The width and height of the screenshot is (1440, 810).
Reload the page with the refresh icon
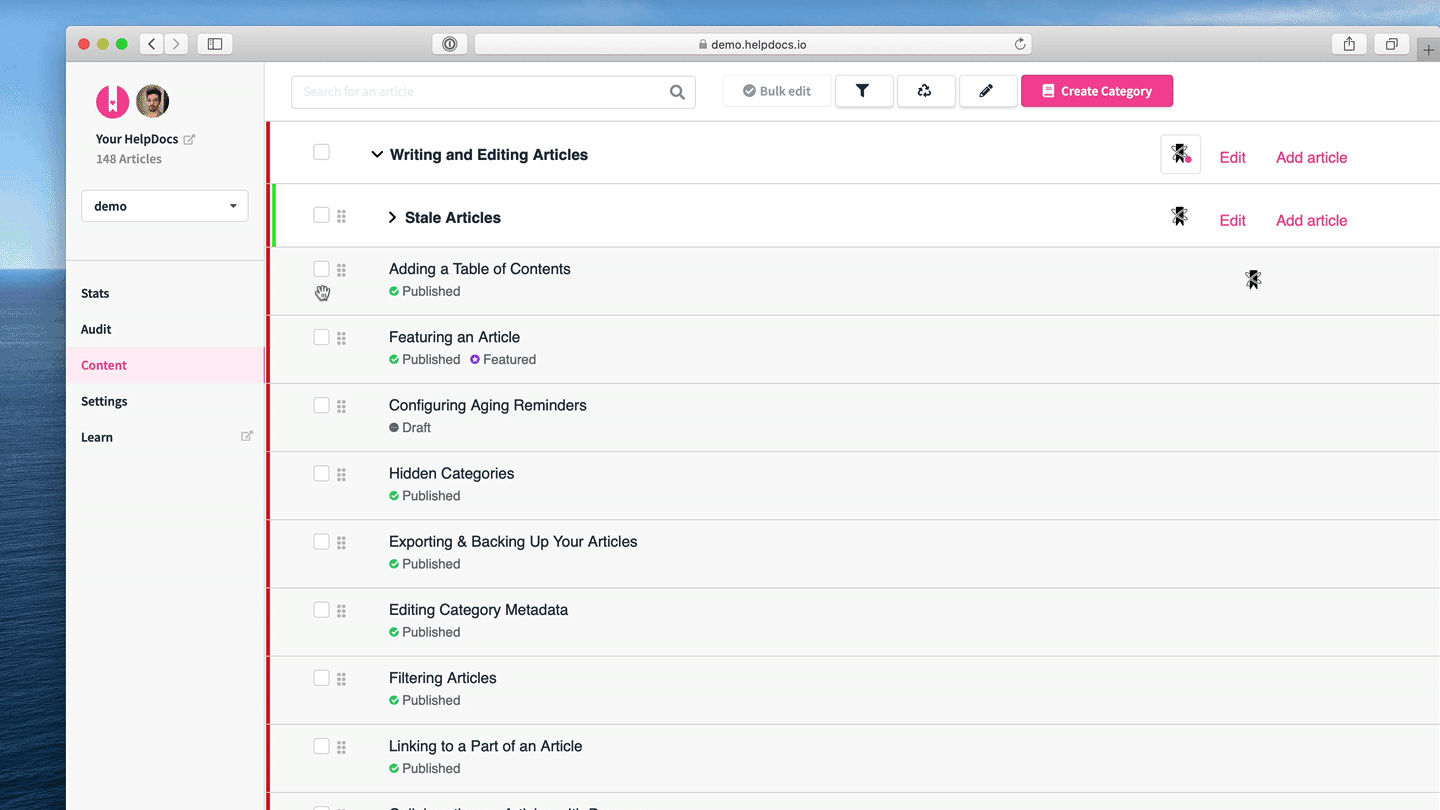point(1020,44)
